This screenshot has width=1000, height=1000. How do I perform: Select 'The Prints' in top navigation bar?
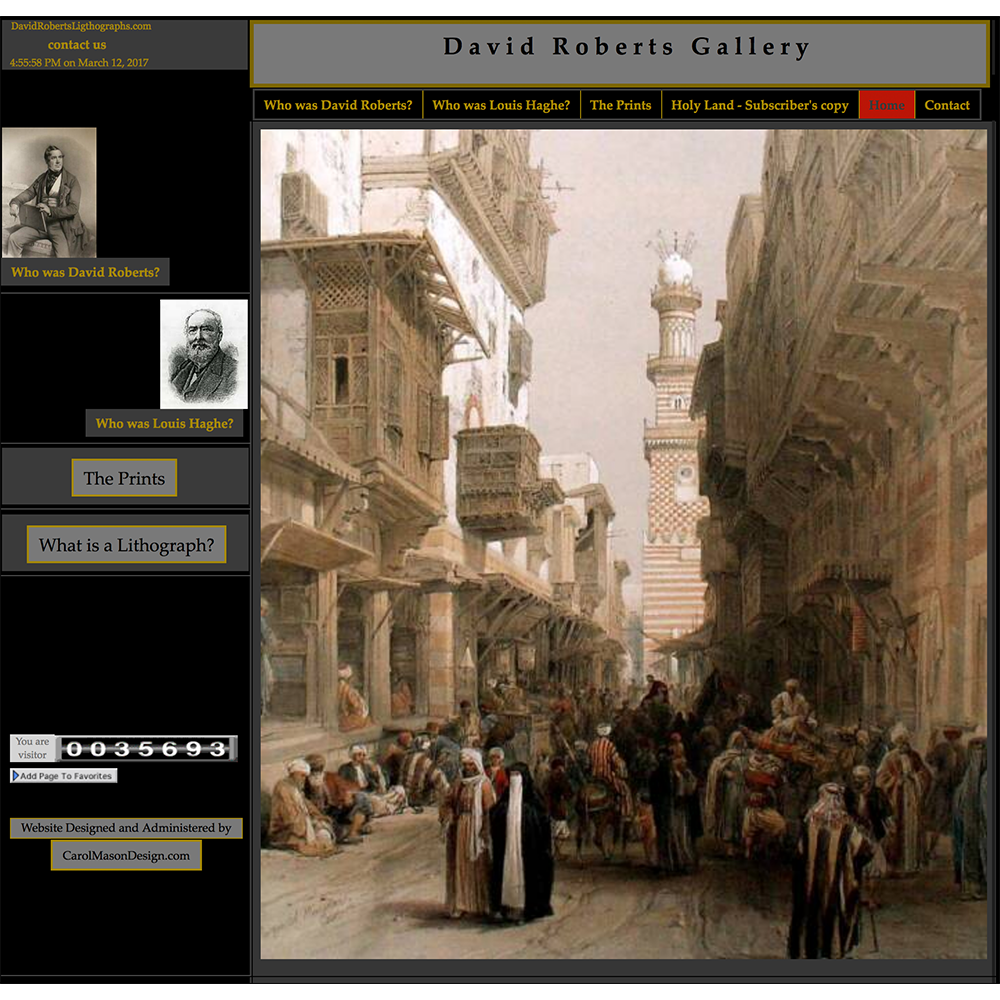point(621,105)
